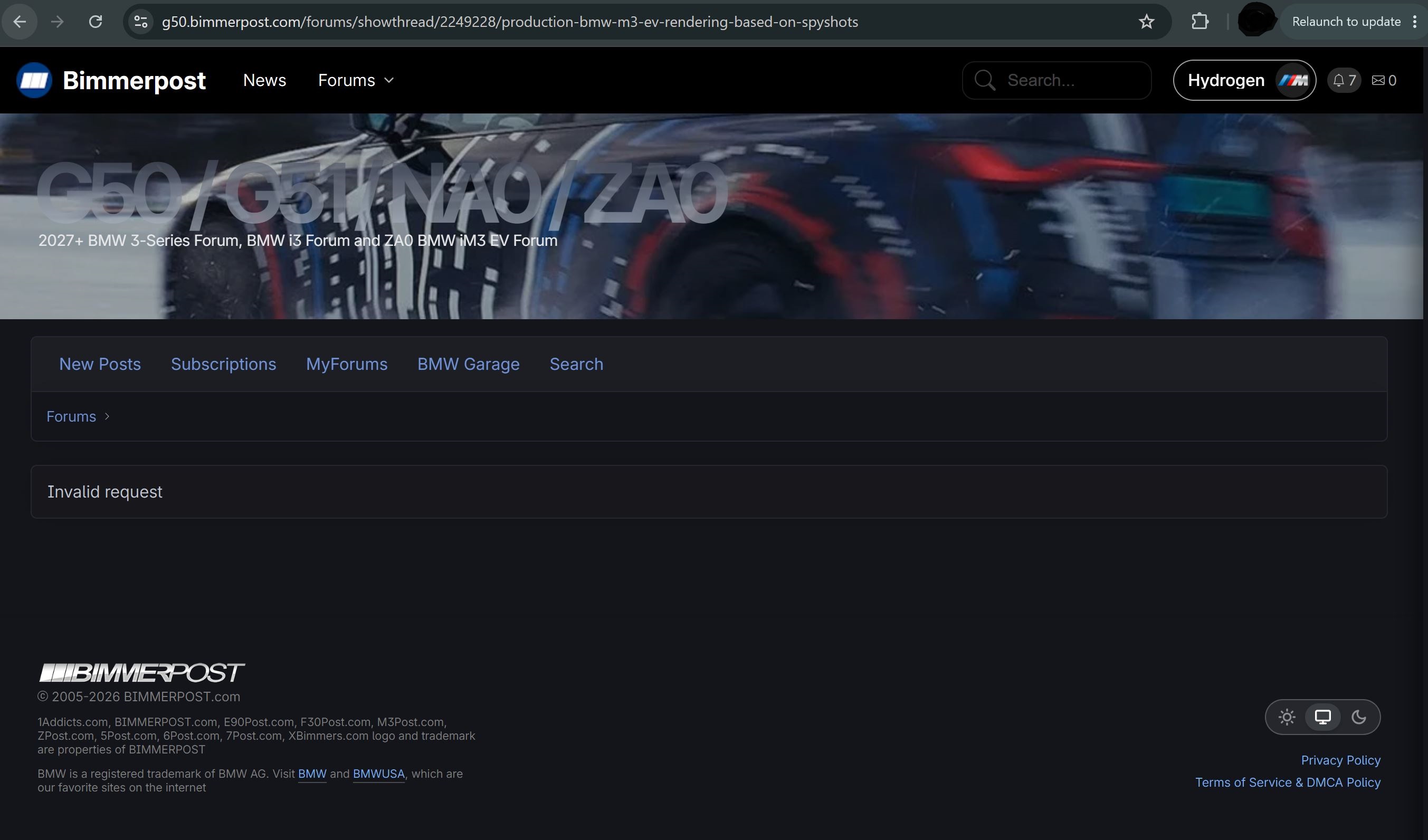Screen dimensions: 1428x840
Task: Open the Hydrogen user profile button
Action: 1244,80
